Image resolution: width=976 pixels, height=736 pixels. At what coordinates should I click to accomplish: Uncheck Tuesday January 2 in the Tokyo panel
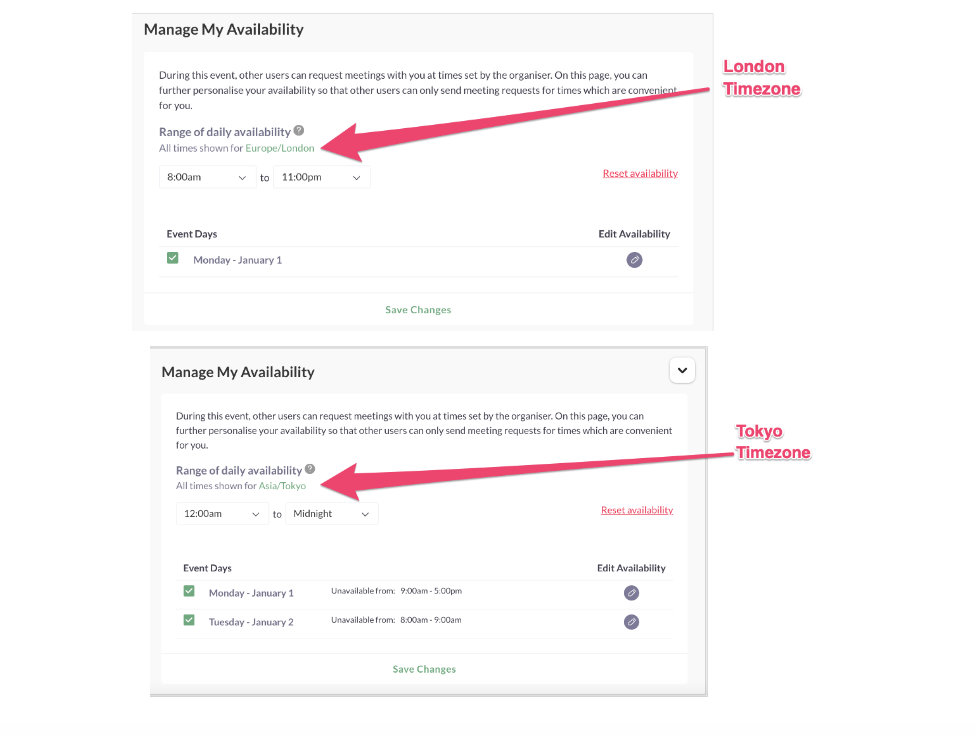pos(189,620)
